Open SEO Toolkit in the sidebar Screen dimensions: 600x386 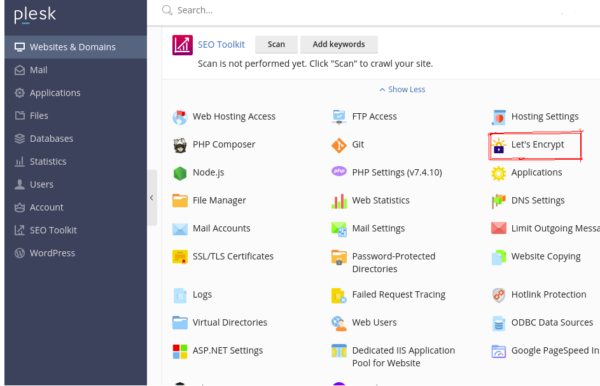[75, 230]
